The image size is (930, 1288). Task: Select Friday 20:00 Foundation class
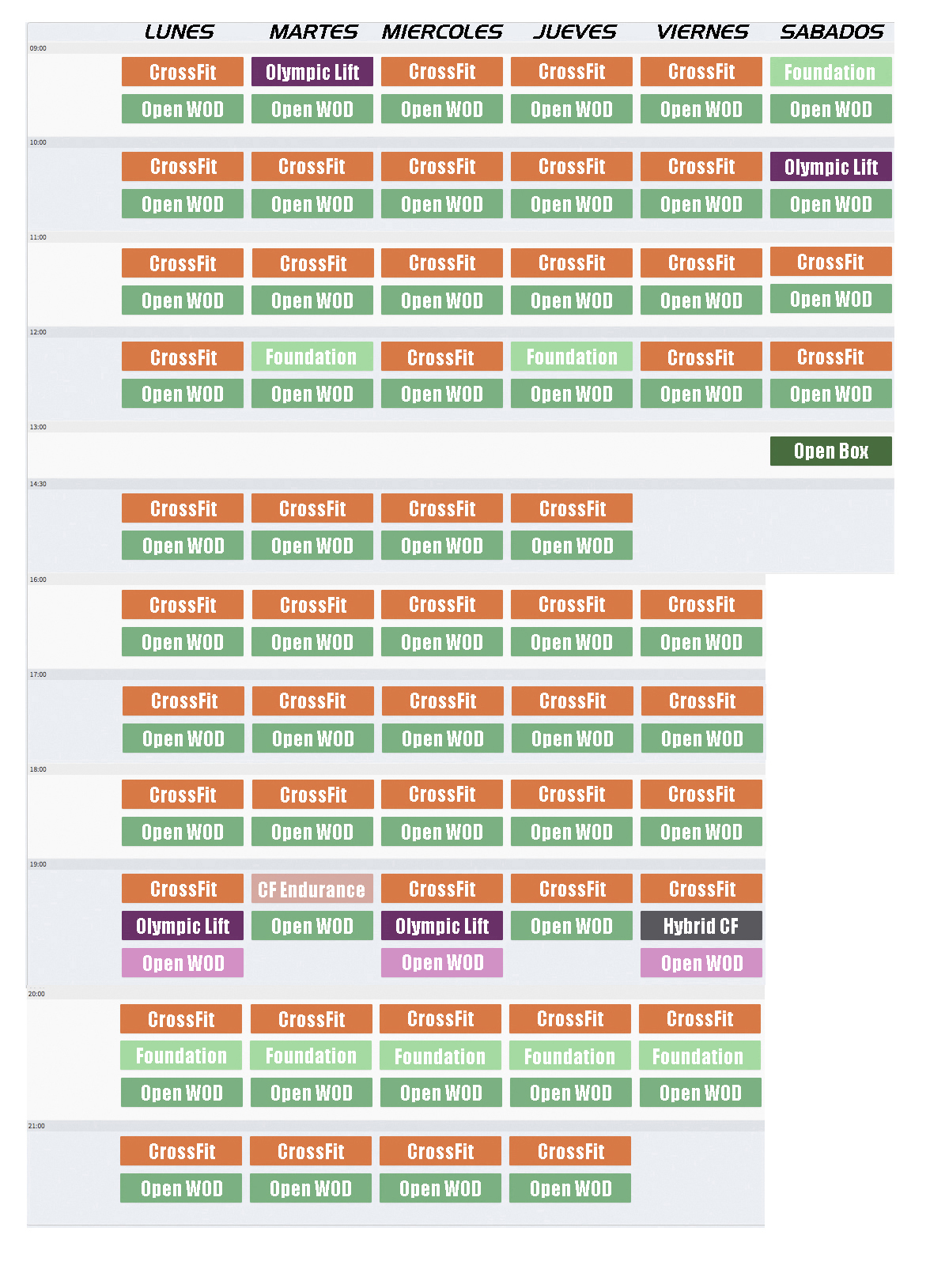click(700, 1056)
